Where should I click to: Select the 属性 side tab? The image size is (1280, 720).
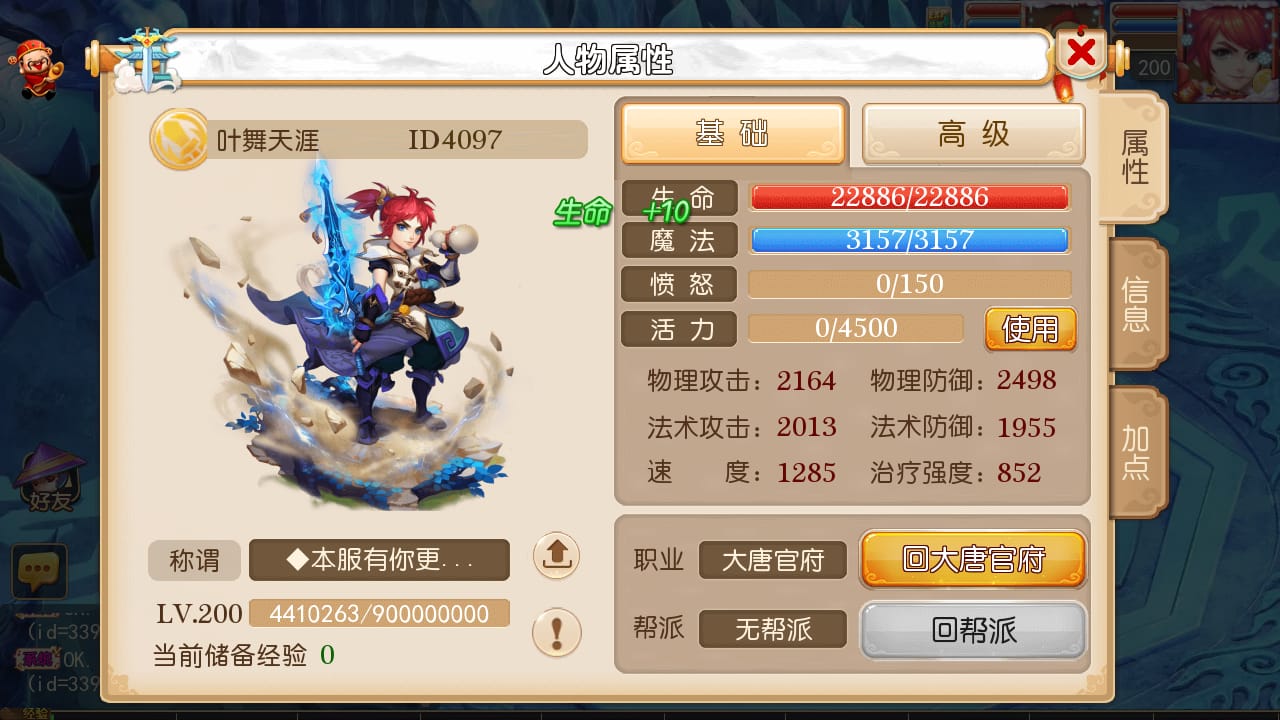point(1134,157)
